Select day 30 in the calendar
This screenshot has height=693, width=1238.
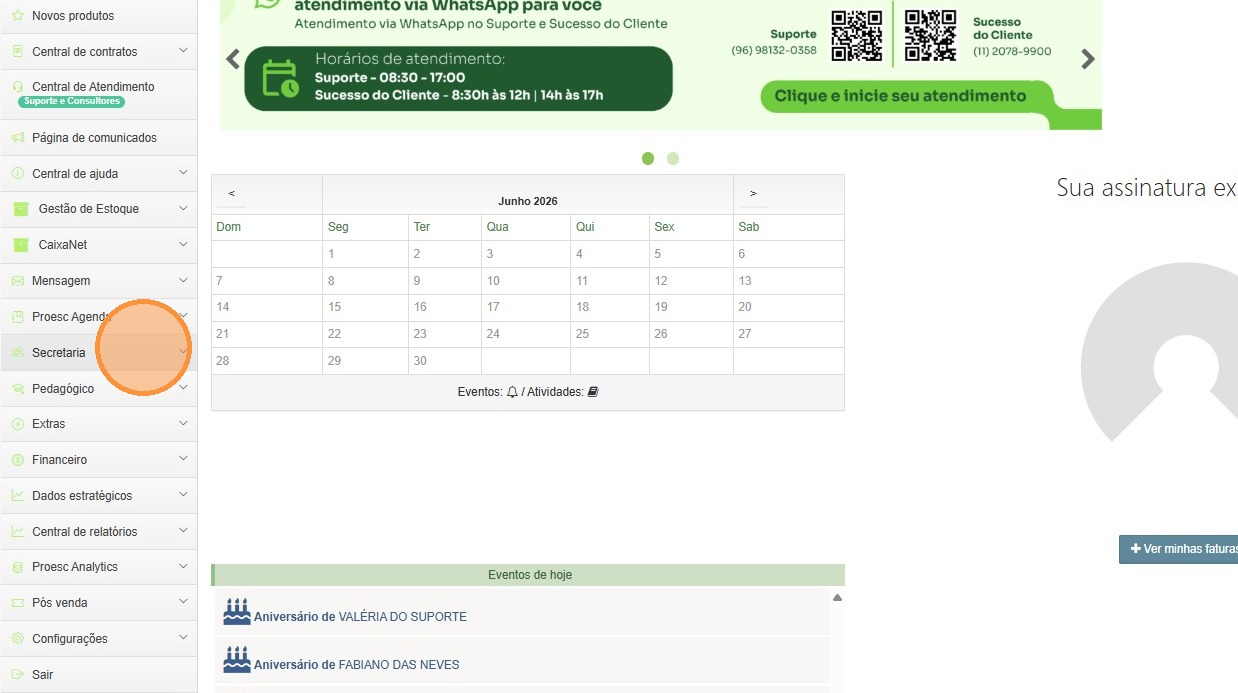coord(445,361)
